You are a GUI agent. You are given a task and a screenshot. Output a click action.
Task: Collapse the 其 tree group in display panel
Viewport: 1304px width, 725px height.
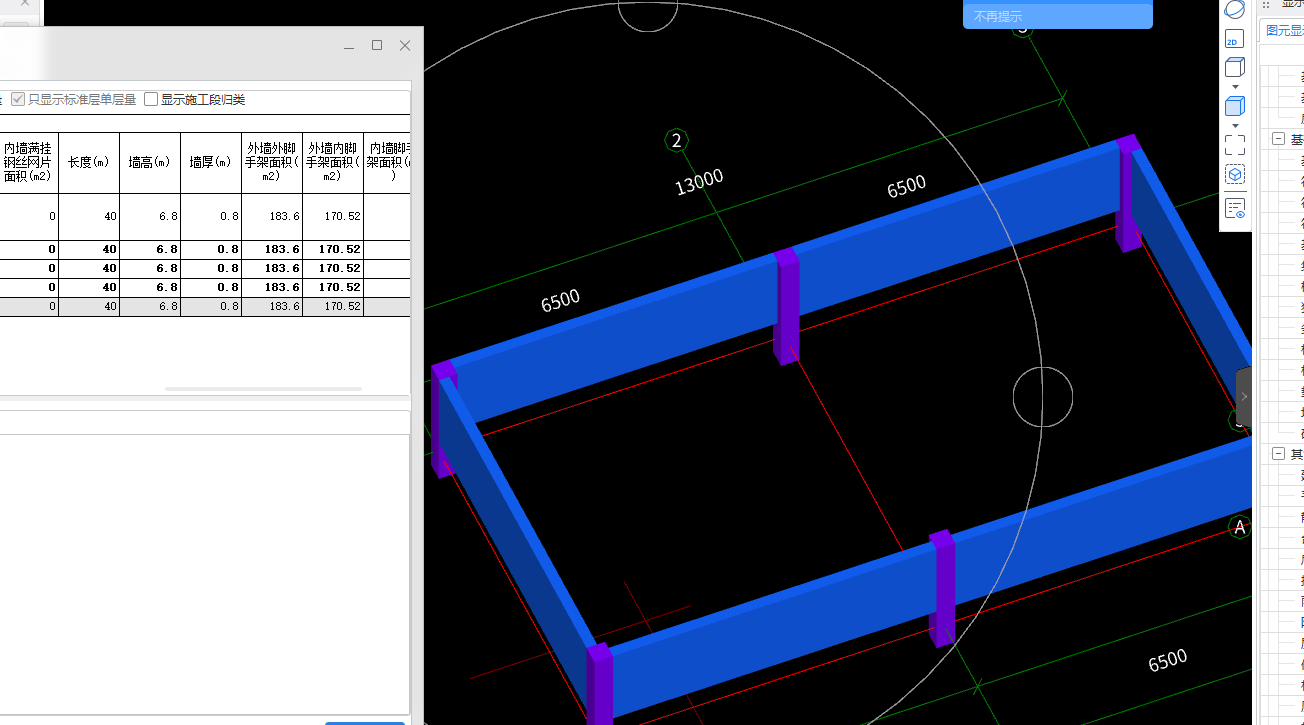coord(1278,454)
